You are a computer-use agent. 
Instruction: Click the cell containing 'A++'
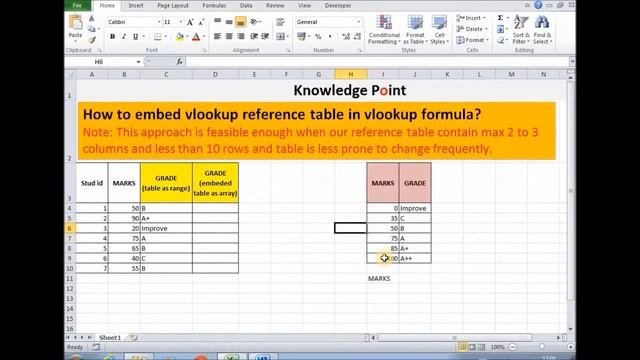tap(415, 258)
